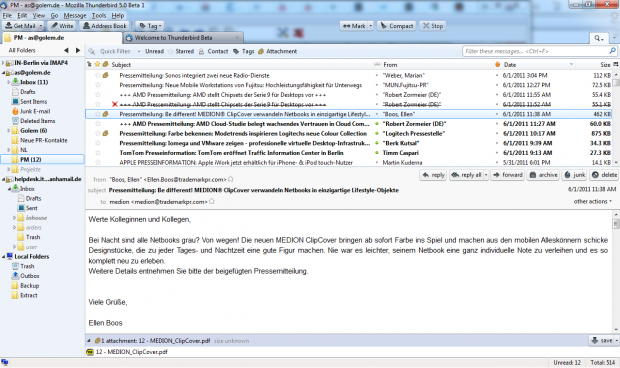The height and width of the screenshot is (368, 620).
Task: Forward the selected message
Action: pyautogui.click(x=508, y=175)
